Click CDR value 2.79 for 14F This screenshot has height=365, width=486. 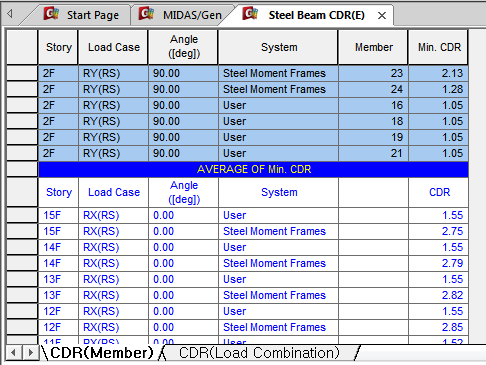439,263
